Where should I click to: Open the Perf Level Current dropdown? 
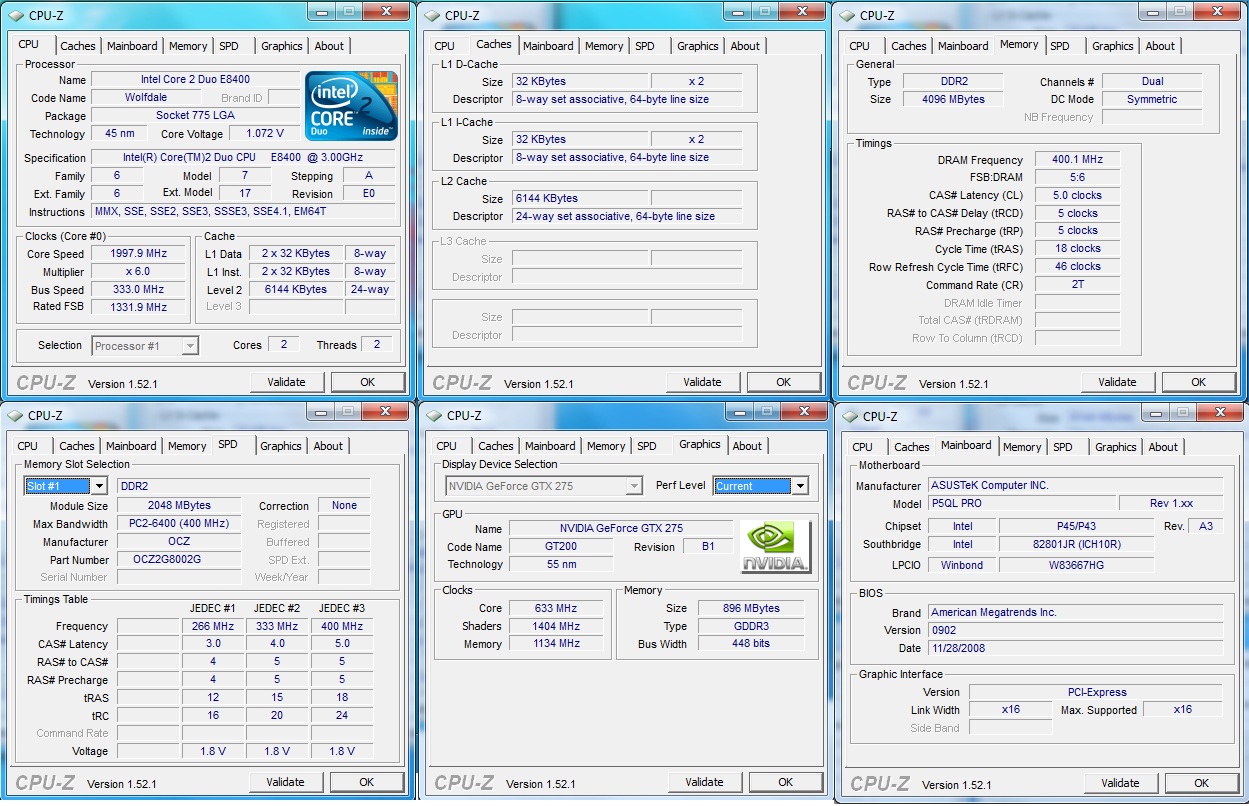point(800,486)
